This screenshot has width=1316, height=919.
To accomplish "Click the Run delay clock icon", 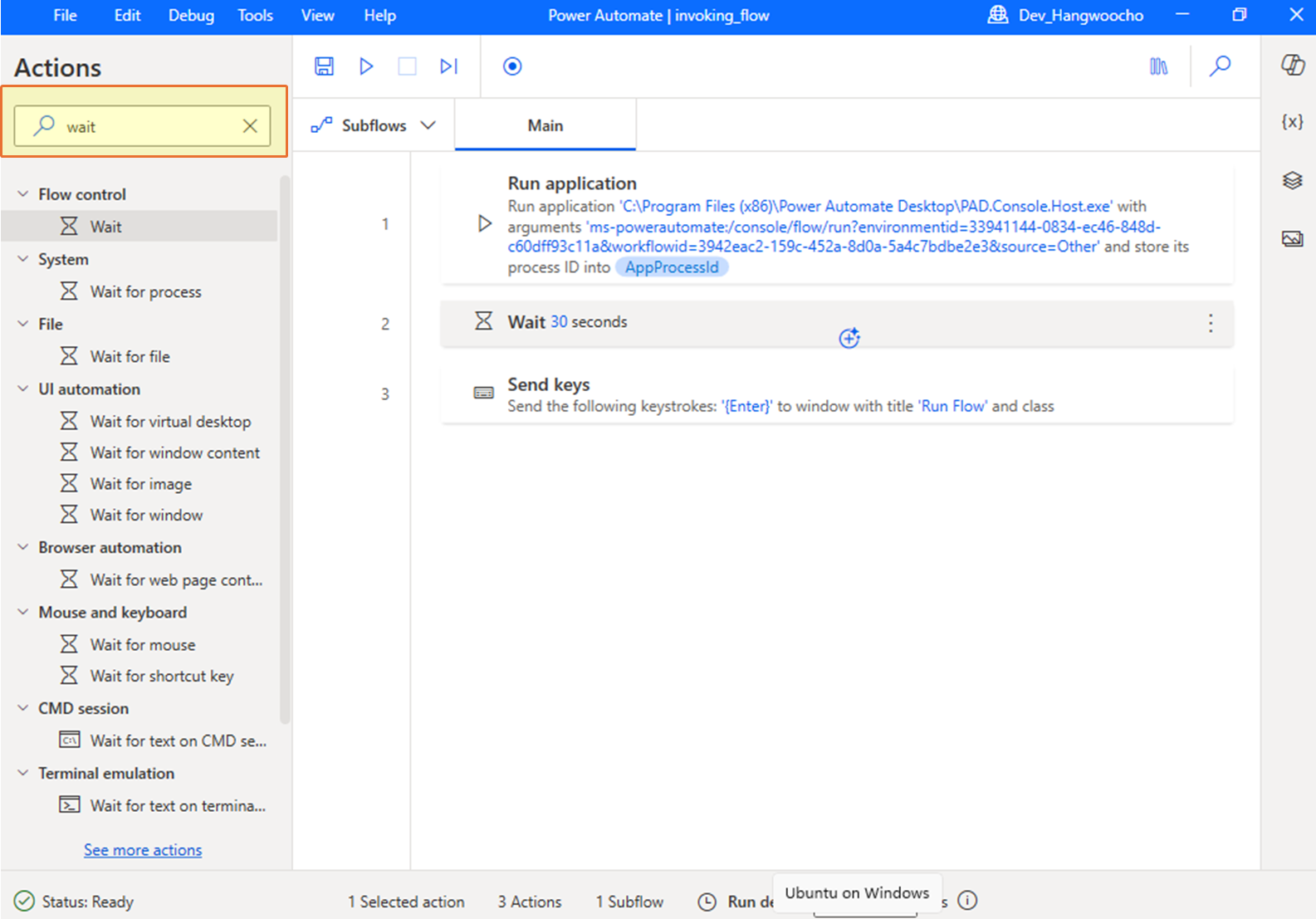I will 707,902.
